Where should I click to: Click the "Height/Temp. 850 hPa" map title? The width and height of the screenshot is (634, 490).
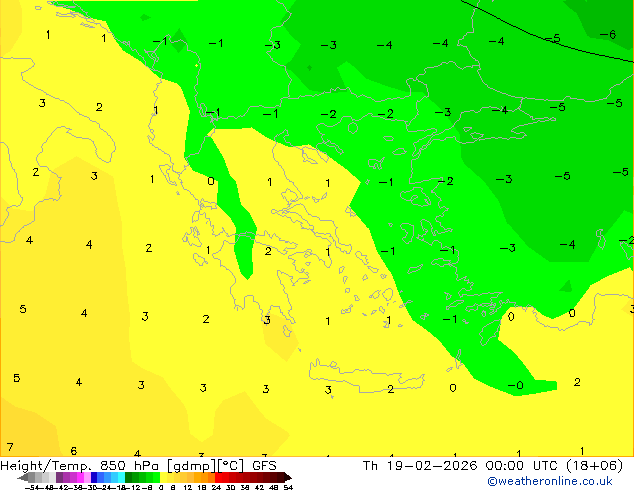pyautogui.click(x=79, y=466)
